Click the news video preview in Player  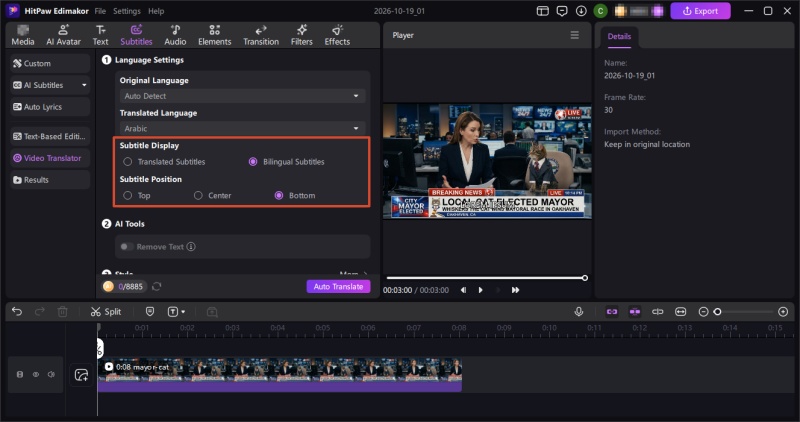[487, 161]
